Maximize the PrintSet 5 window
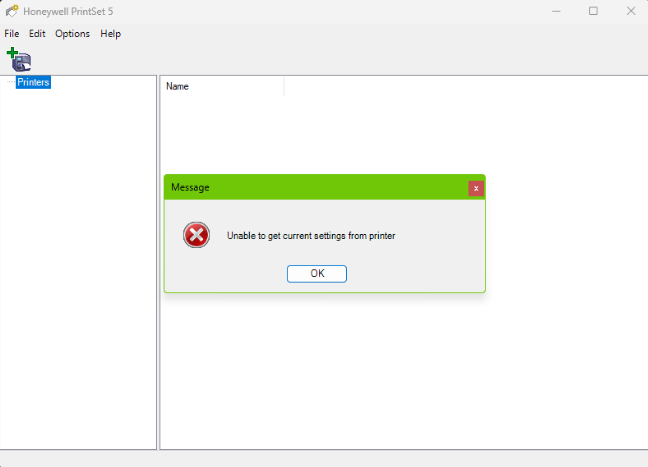Screen dimensions: 648x467 click(x=593, y=10)
